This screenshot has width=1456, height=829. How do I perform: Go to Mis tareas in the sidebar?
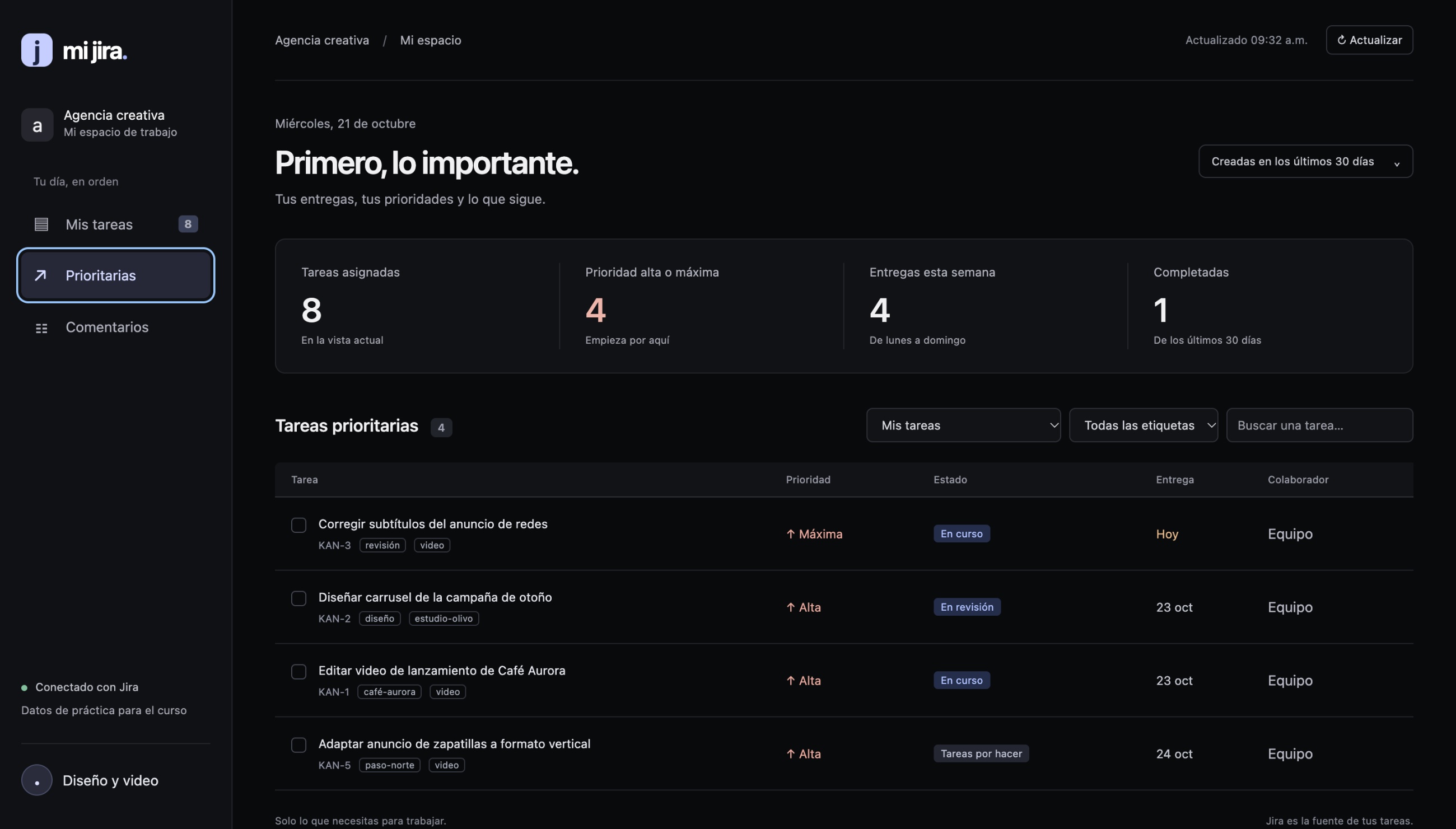tap(115, 224)
